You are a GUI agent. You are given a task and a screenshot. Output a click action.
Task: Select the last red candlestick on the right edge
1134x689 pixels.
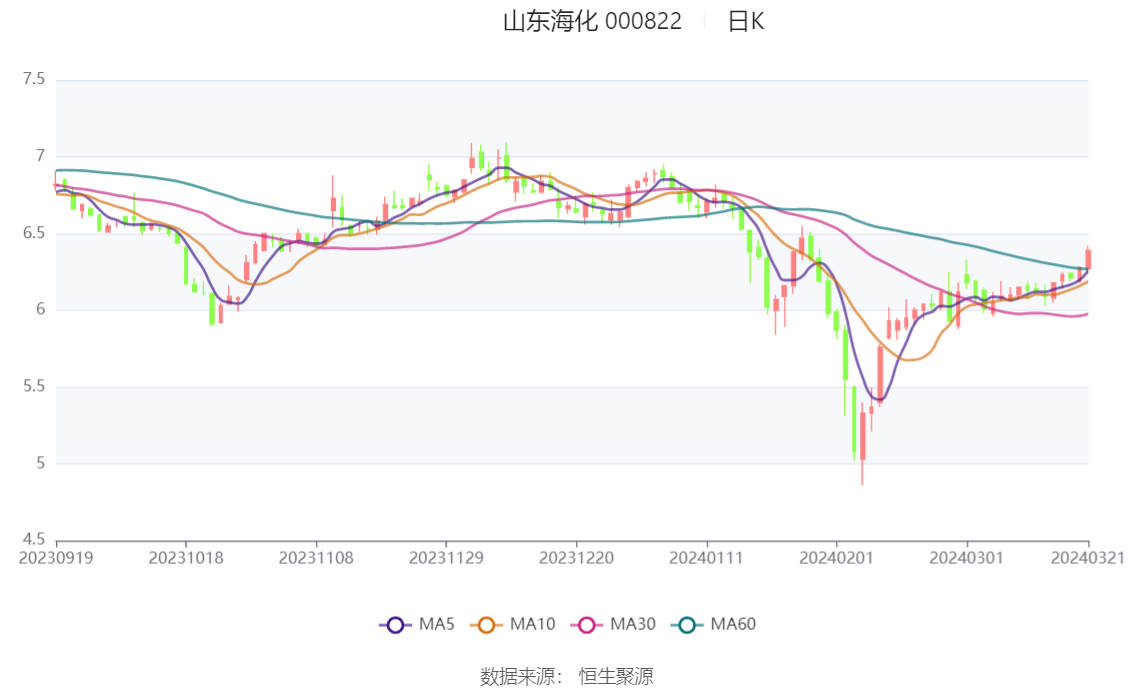pyautogui.click(x=1088, y=258)
